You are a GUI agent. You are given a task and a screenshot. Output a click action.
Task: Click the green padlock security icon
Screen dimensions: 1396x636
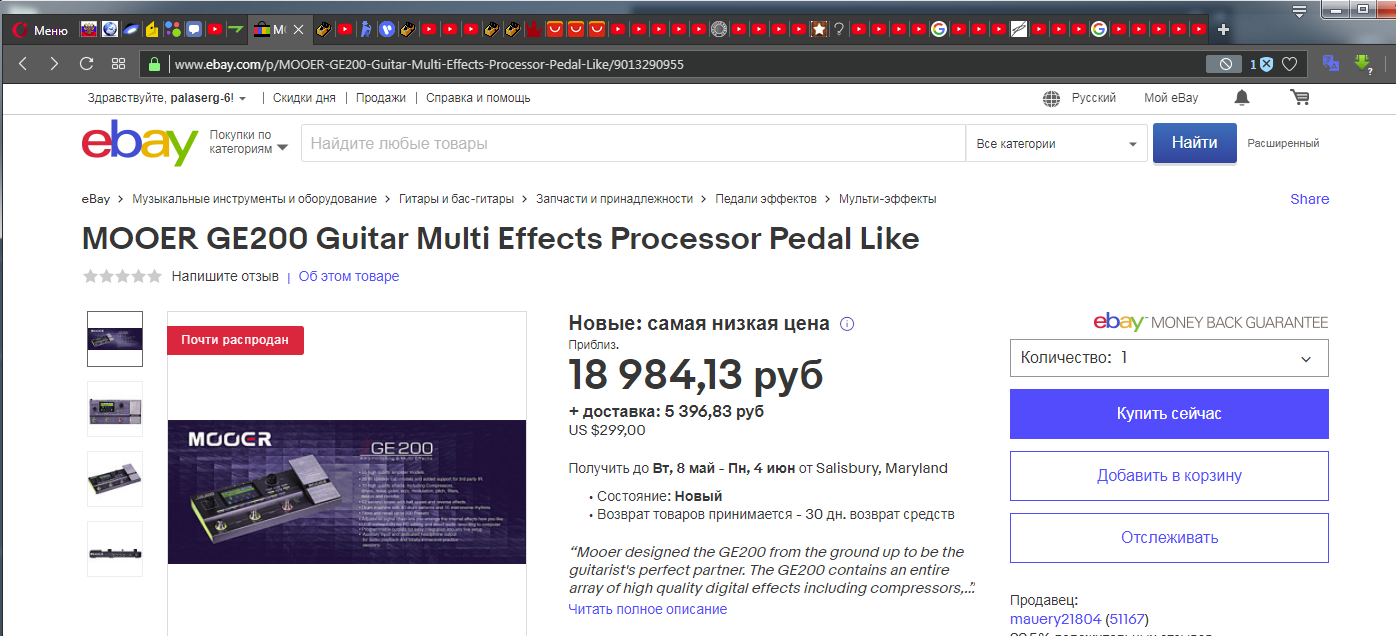(154, 64)
